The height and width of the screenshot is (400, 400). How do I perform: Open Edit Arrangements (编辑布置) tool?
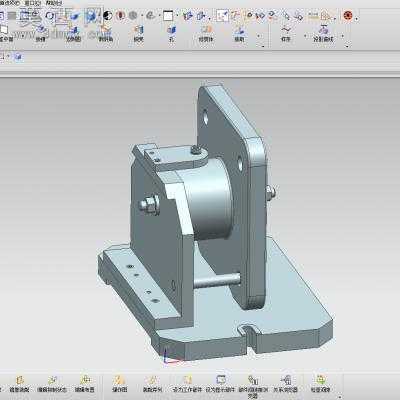[85, 384]
